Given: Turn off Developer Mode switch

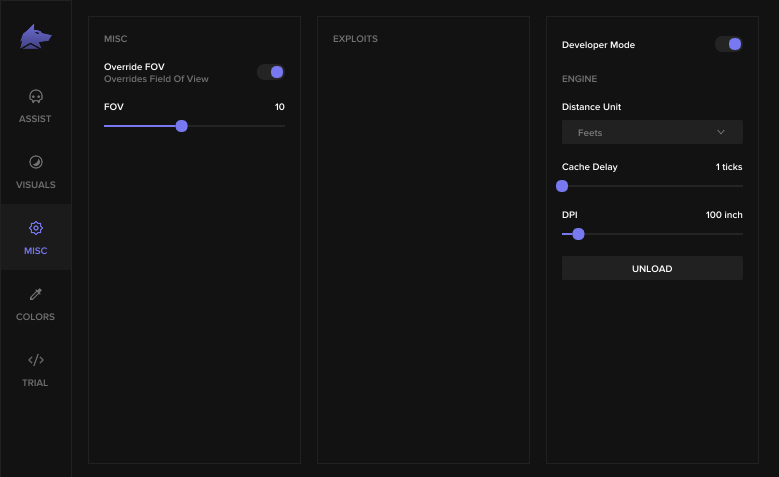Looking at the screenshot, I should pyautogui.click(x=729, y=44).
